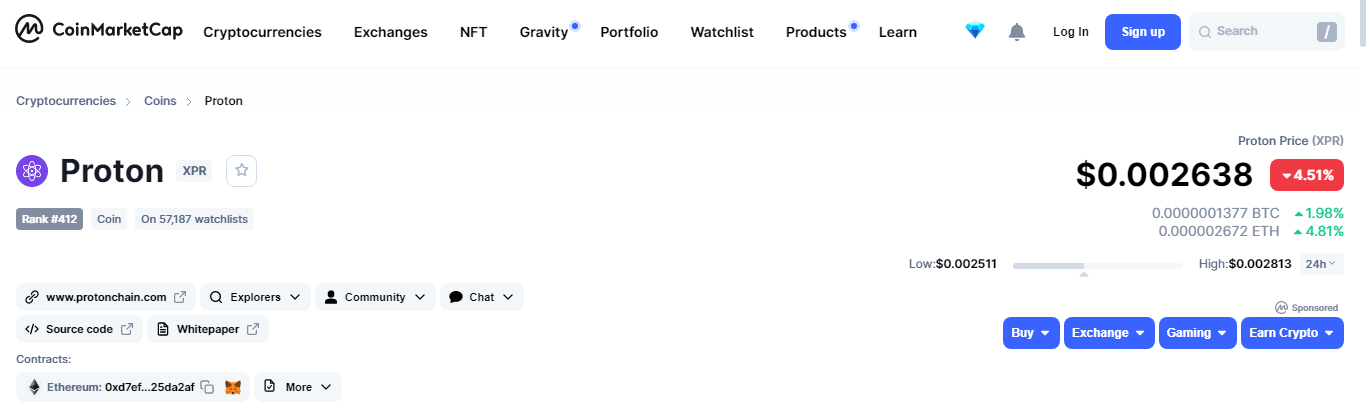The height and width of the screenshot is (411, 1366).
Task: Click the 0.0000001377 BTC value
Action: click(x=1216, y=213)
